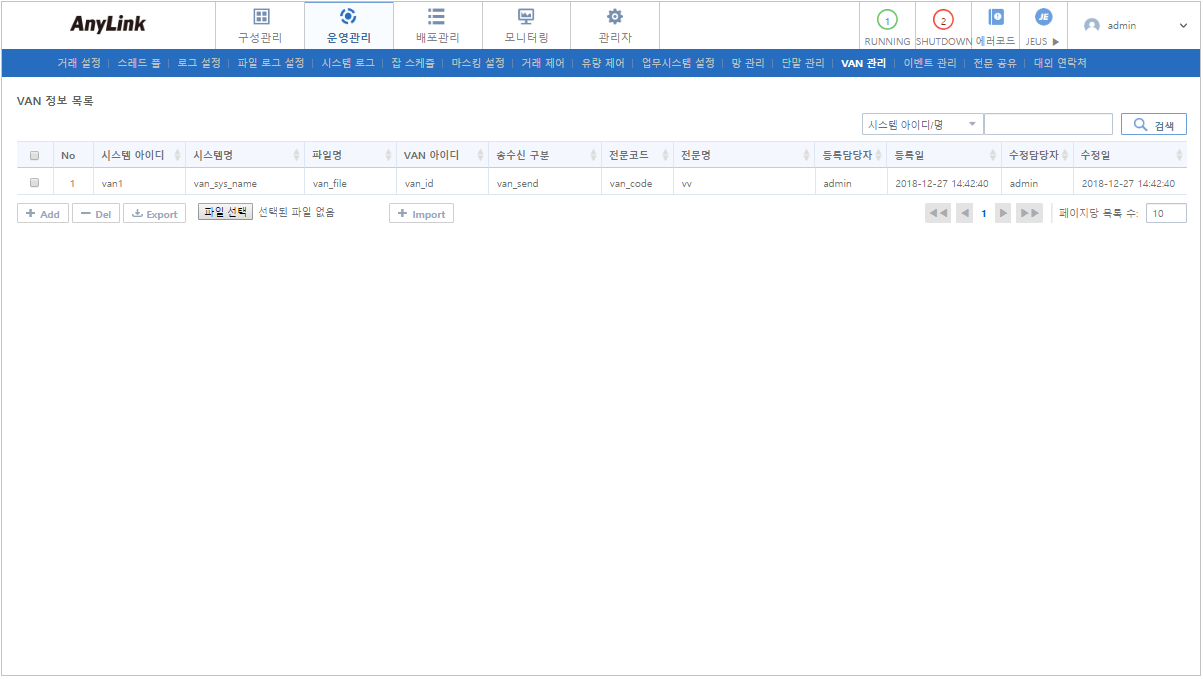Select the 배포관리 list icon
This screenshot has width=1203, height=679.
coord(437,17)
